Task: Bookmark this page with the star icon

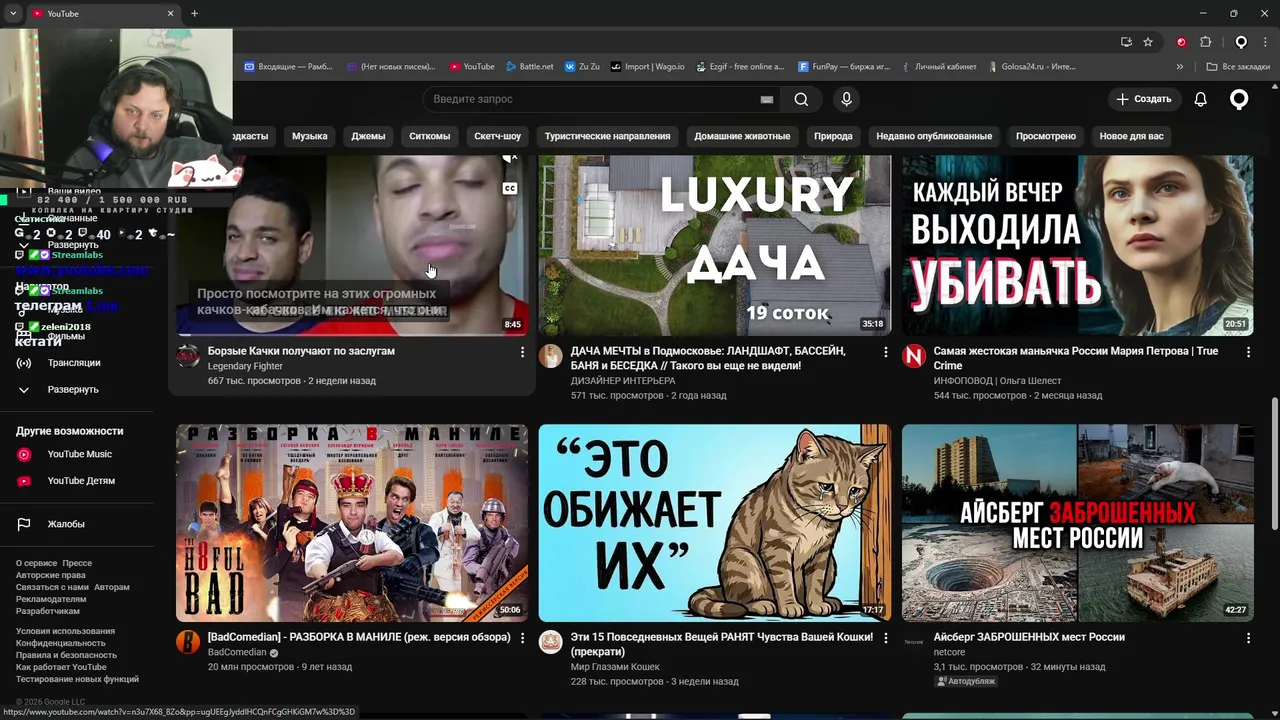Action: [x=1148, y=42]
